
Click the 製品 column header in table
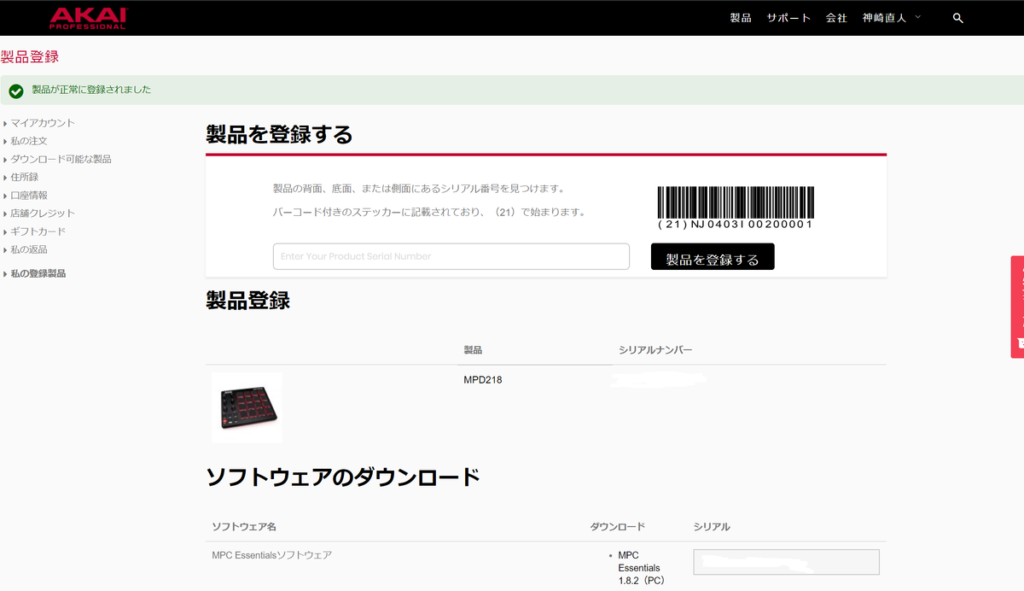[x=473, y=350]
